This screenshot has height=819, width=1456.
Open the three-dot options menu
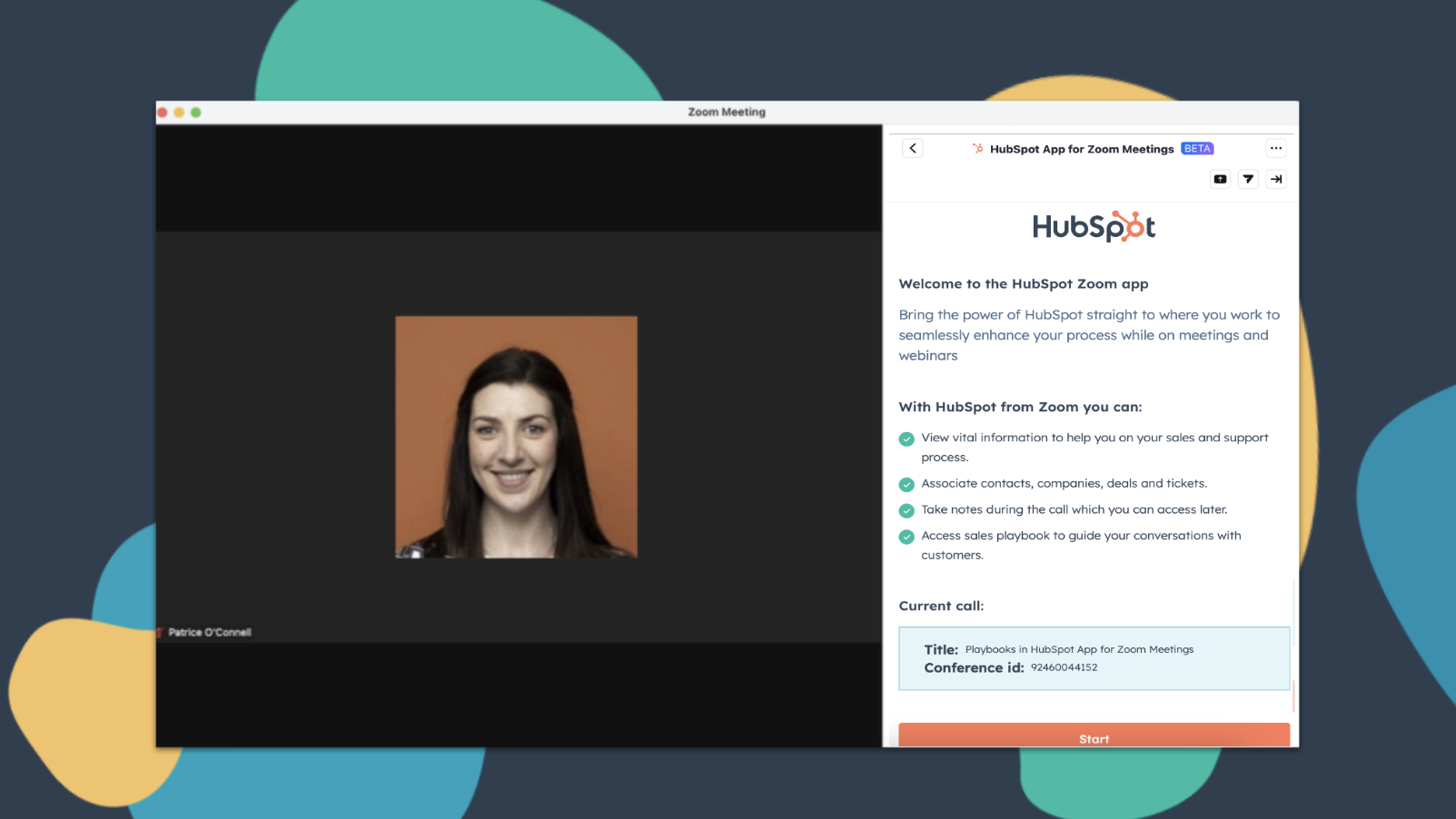(1276, 148)
